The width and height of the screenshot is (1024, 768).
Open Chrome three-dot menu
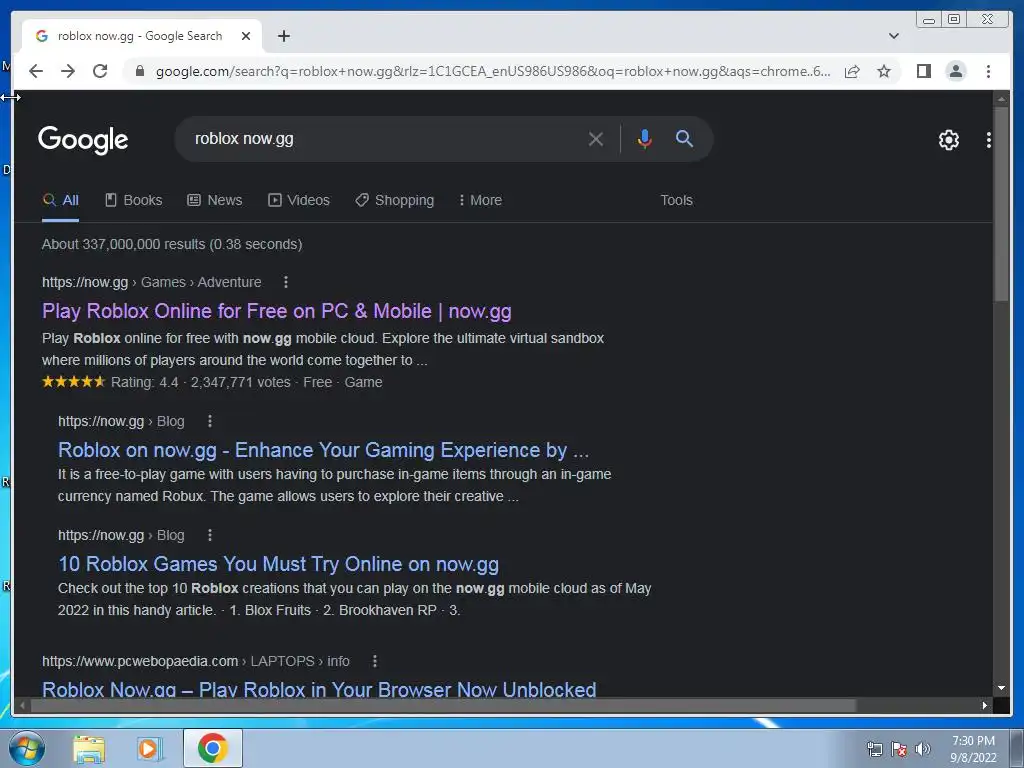click(x=988, y=71)
